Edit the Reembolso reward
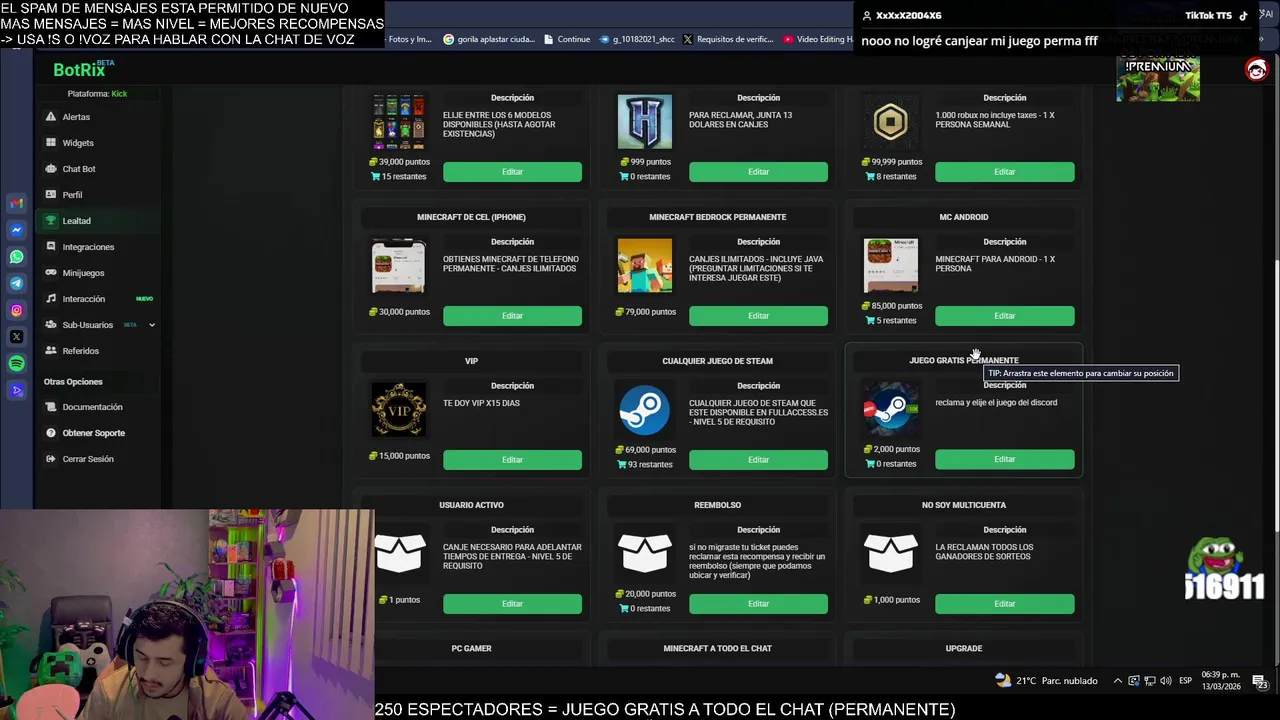The image size is (1280, 720). pos(758,604)
